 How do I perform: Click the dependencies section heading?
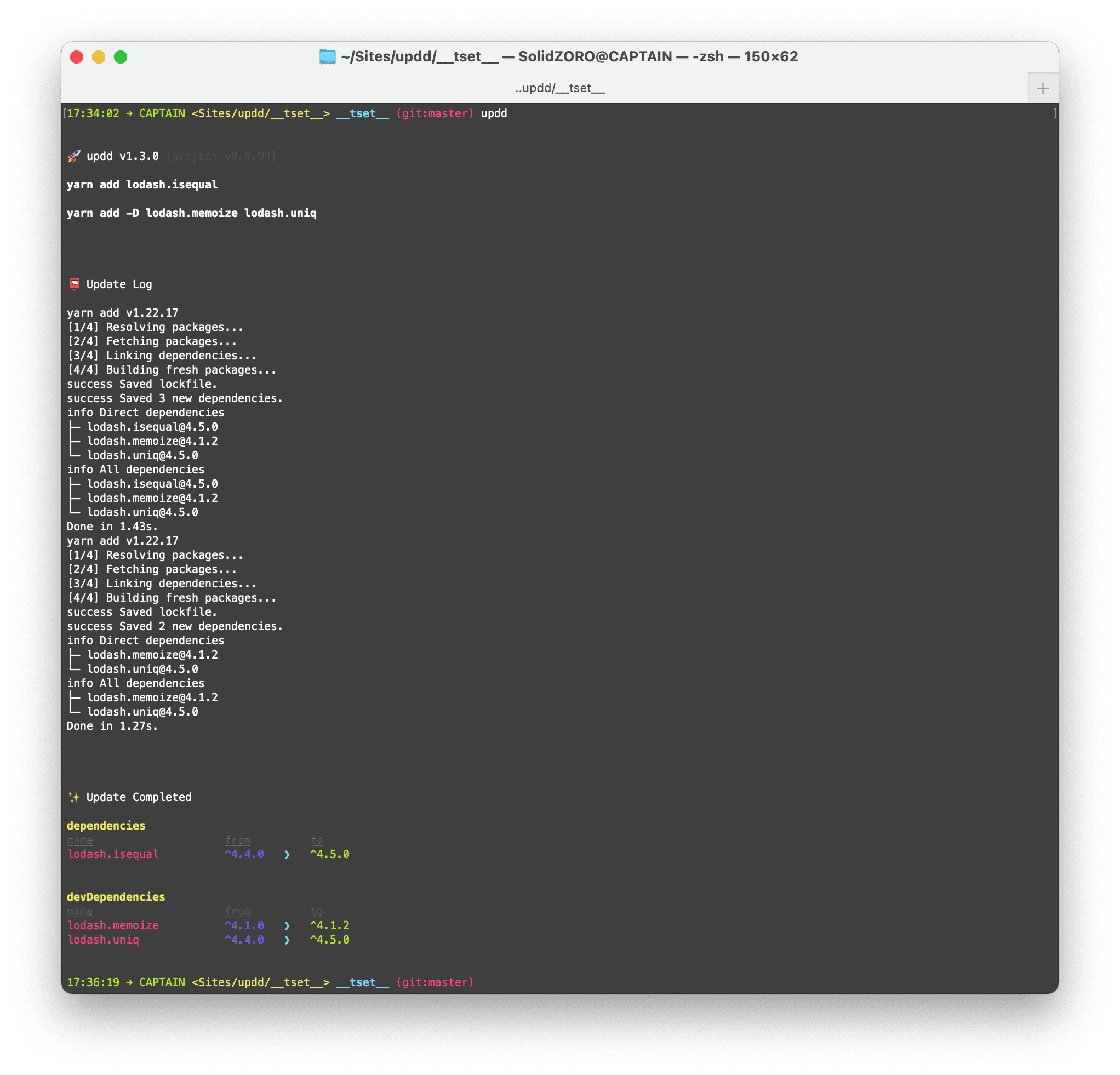click(106, 826)
